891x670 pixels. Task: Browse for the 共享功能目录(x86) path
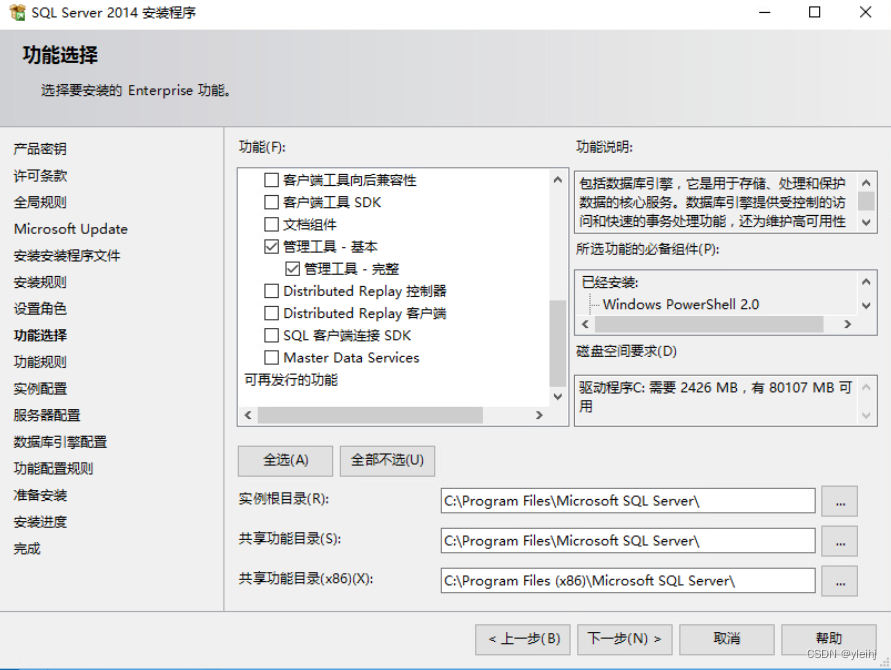click(x=841, y=581)
